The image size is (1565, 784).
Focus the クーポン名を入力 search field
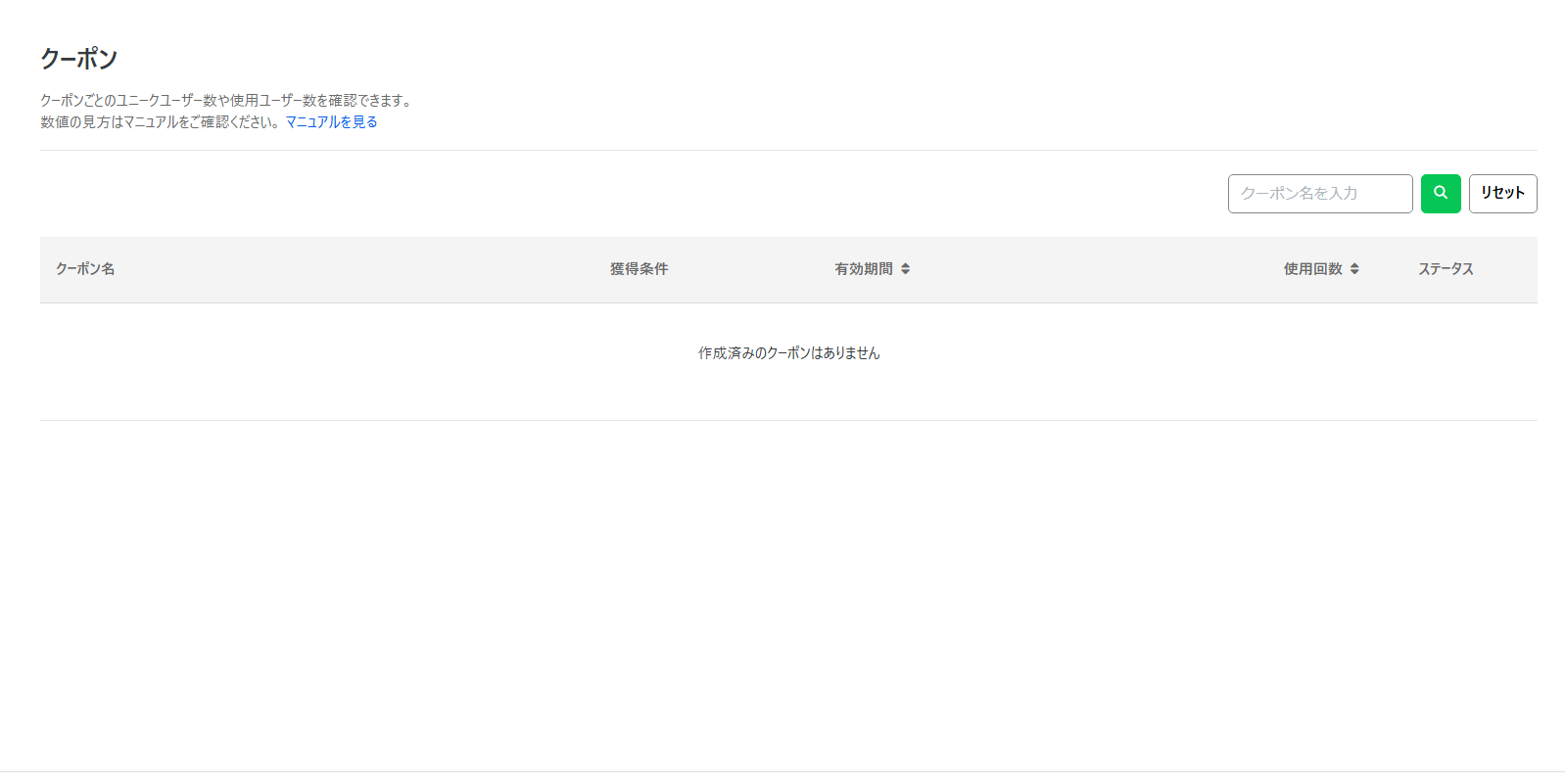1319,194
